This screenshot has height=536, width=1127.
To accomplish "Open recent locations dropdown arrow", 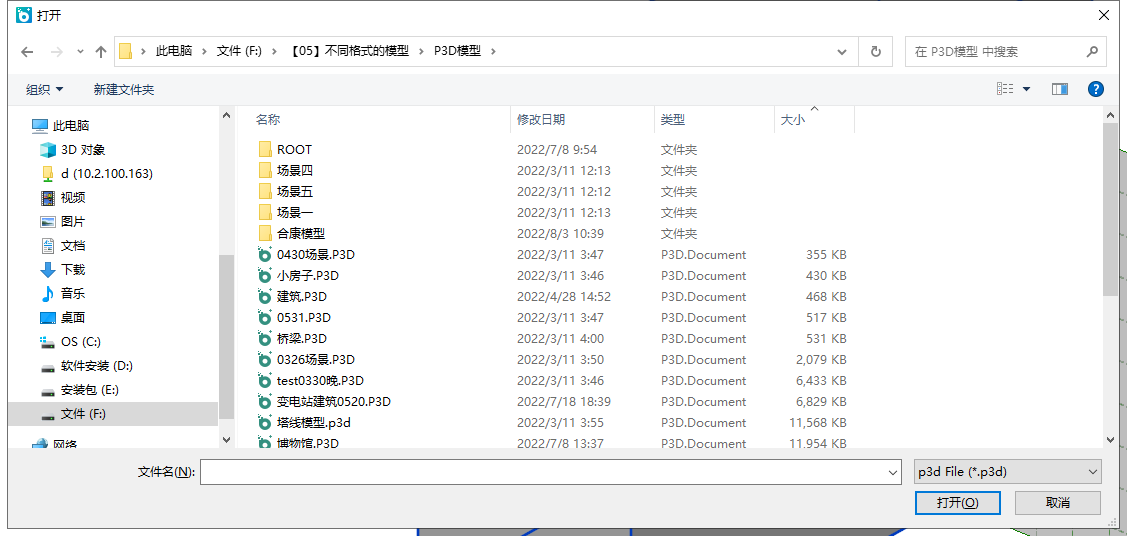I will coord(80,52).
